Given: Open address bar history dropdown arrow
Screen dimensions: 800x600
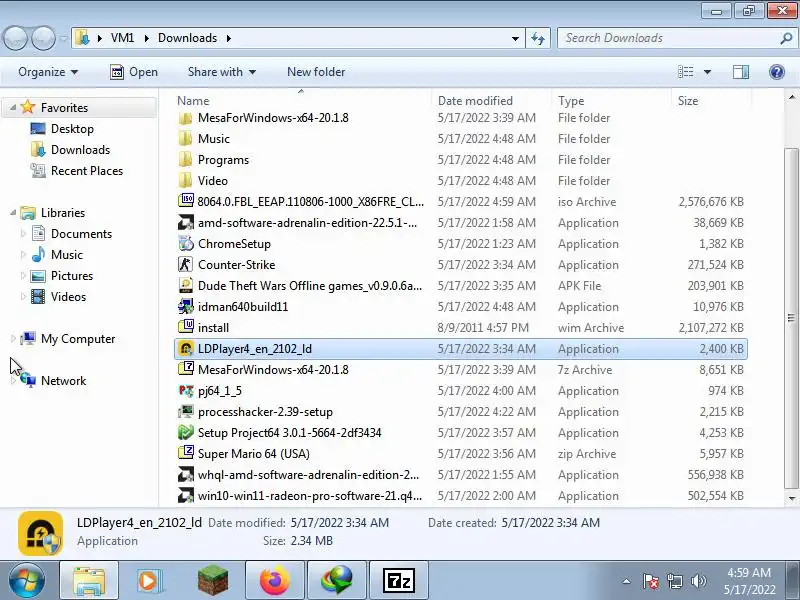Looking at the screenshot, I should [x=515, y=38].
